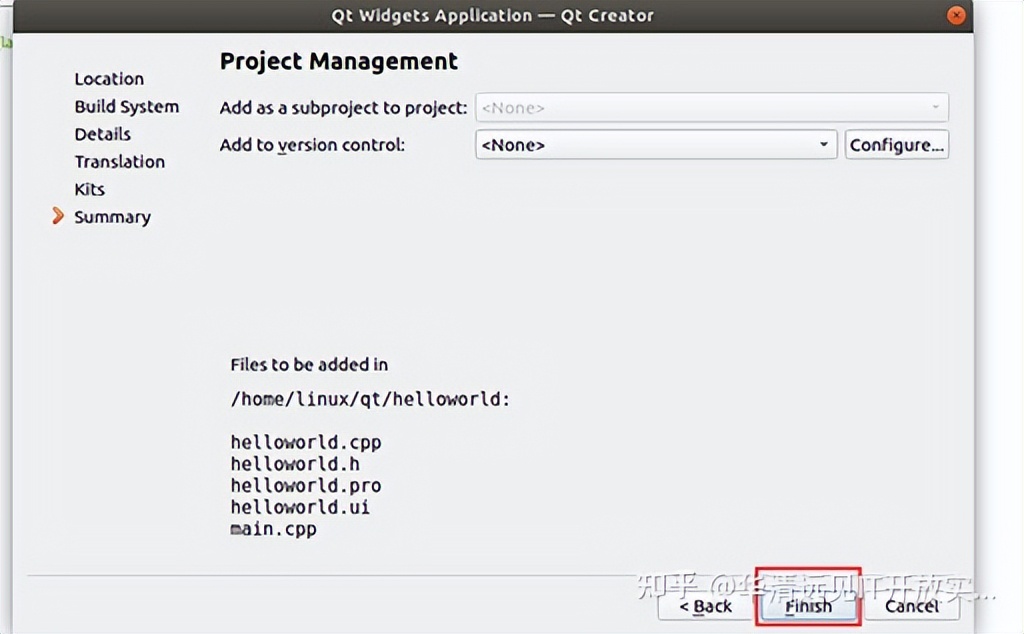Select helloworld.h in files to be added

click(x=294, y=464)
